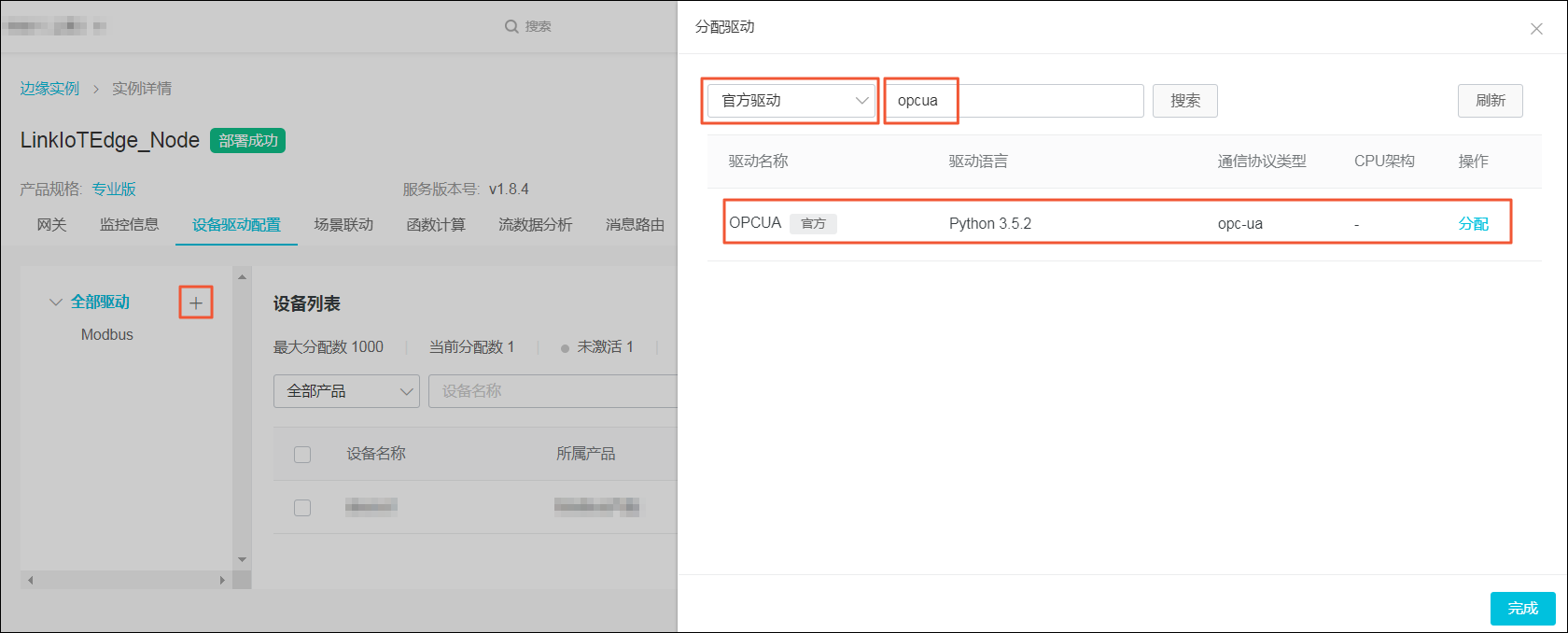This screenshot has width=1568, height=633.
Task: Click 分配 link for OPCUA driver
Action: tap(1474, 224)
